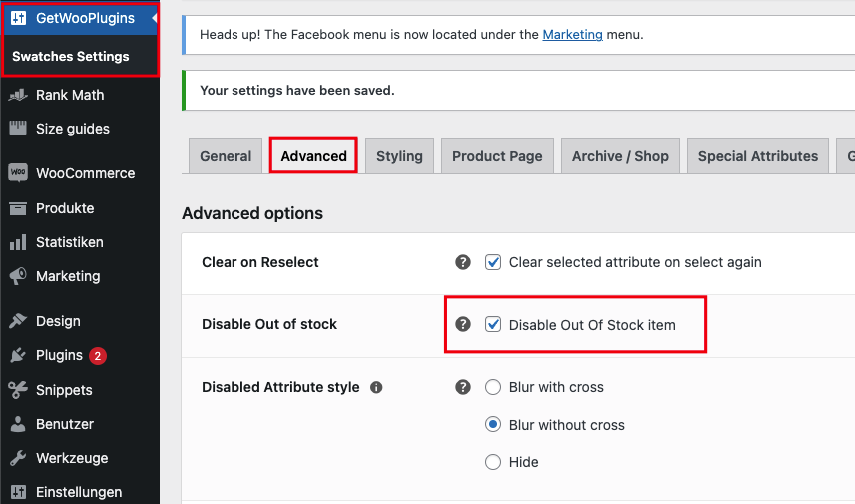Open the Product Page tab
Image resolution: width=855 pixels, height=504 pixels.
(x=497, y=156)
